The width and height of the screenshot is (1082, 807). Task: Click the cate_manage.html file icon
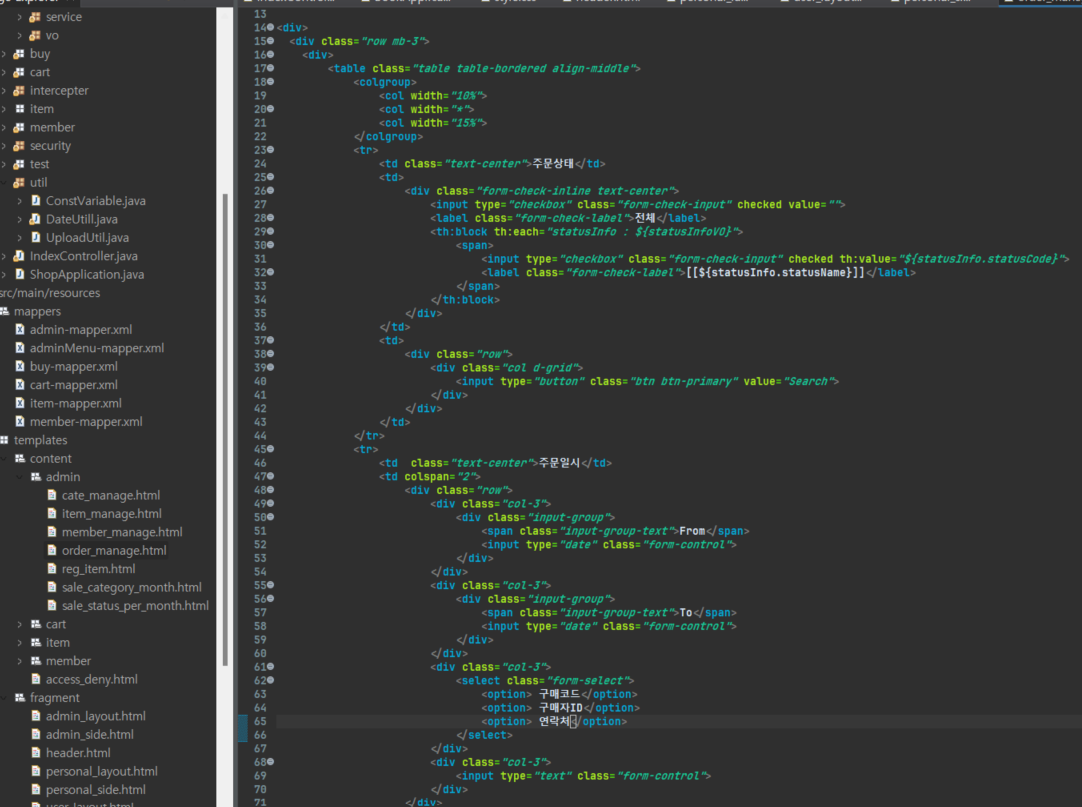click(52, 496)
